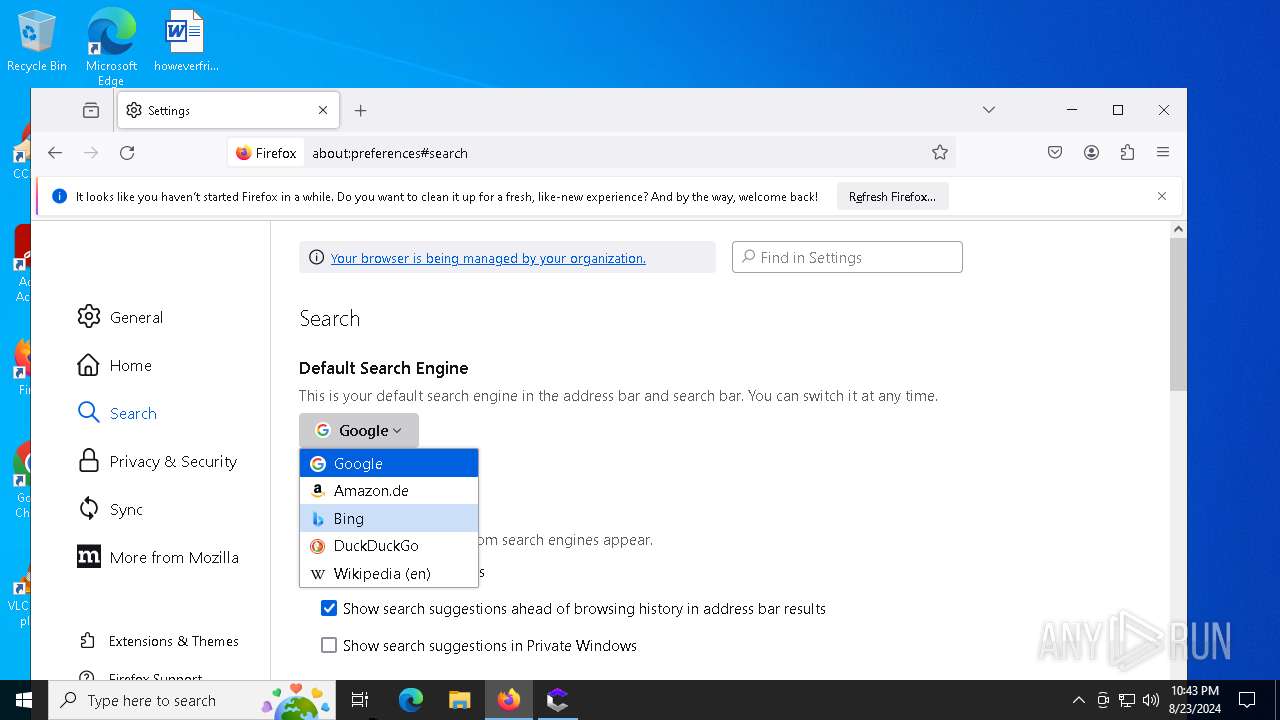Launch Microsoft Edge from the taskbar
The width and height of the screenshot is (1280, 720).
coord(411,700)
